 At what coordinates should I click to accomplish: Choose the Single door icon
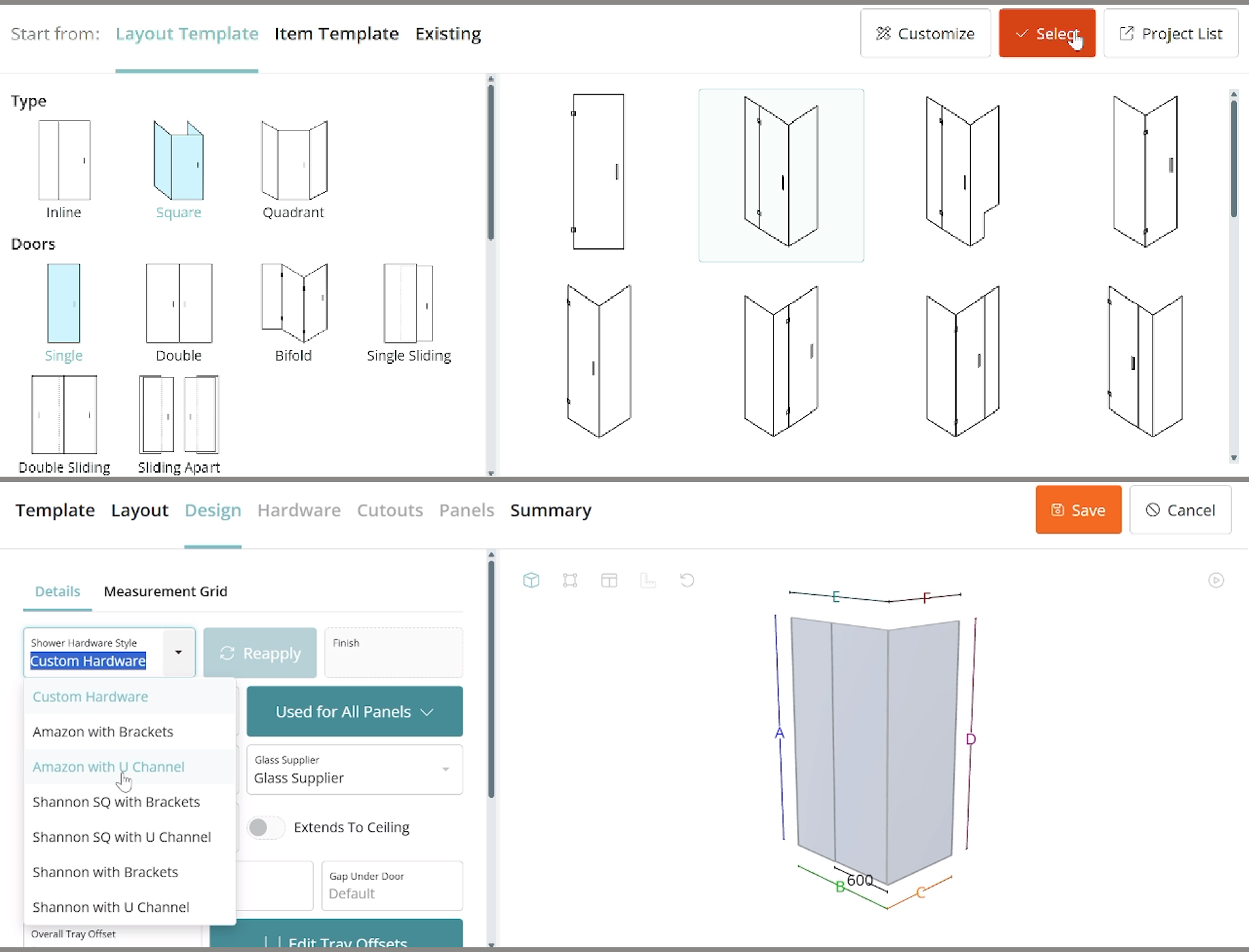point(63,303)
